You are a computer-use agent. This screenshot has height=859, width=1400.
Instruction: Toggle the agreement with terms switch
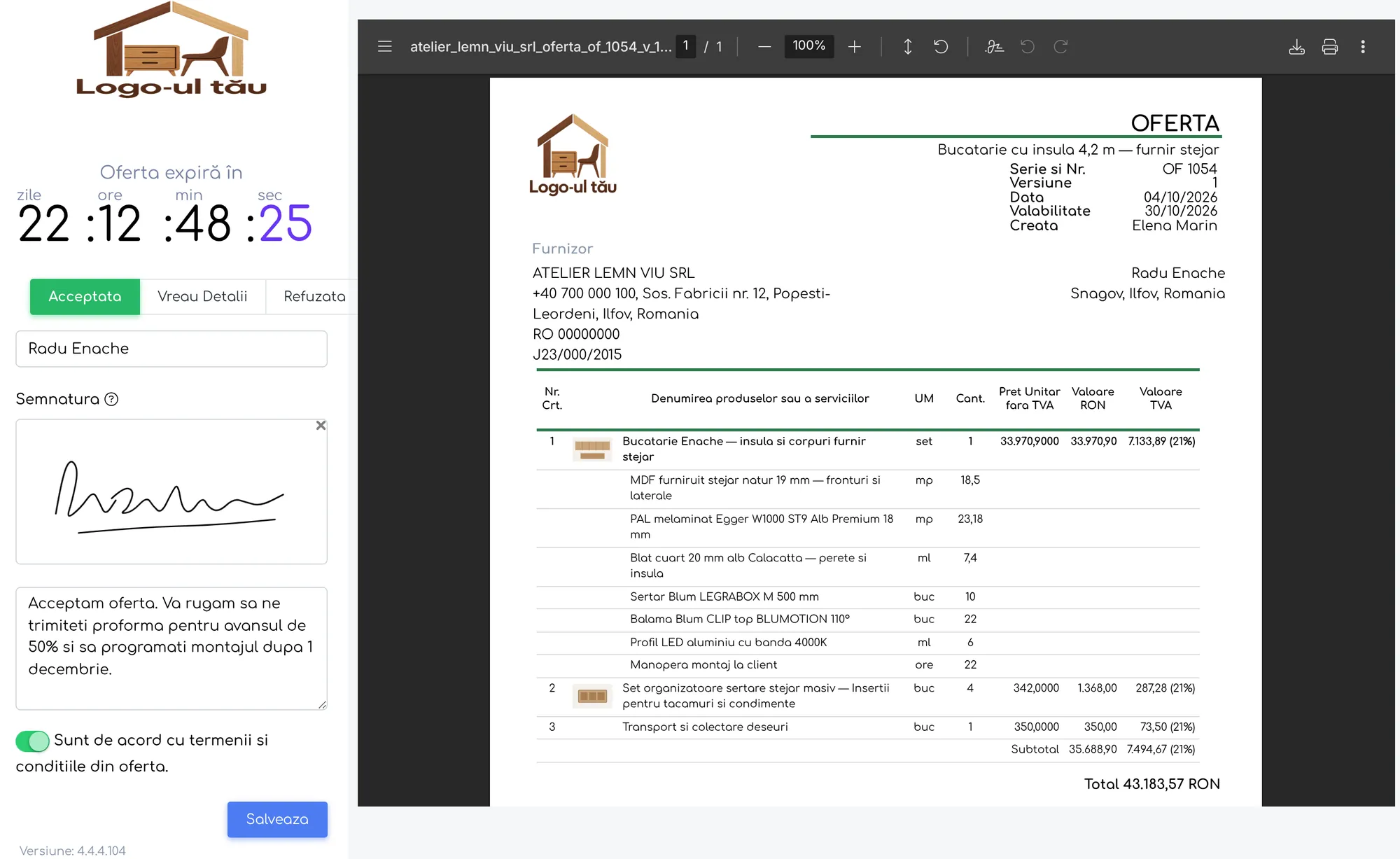coord(32,741)
